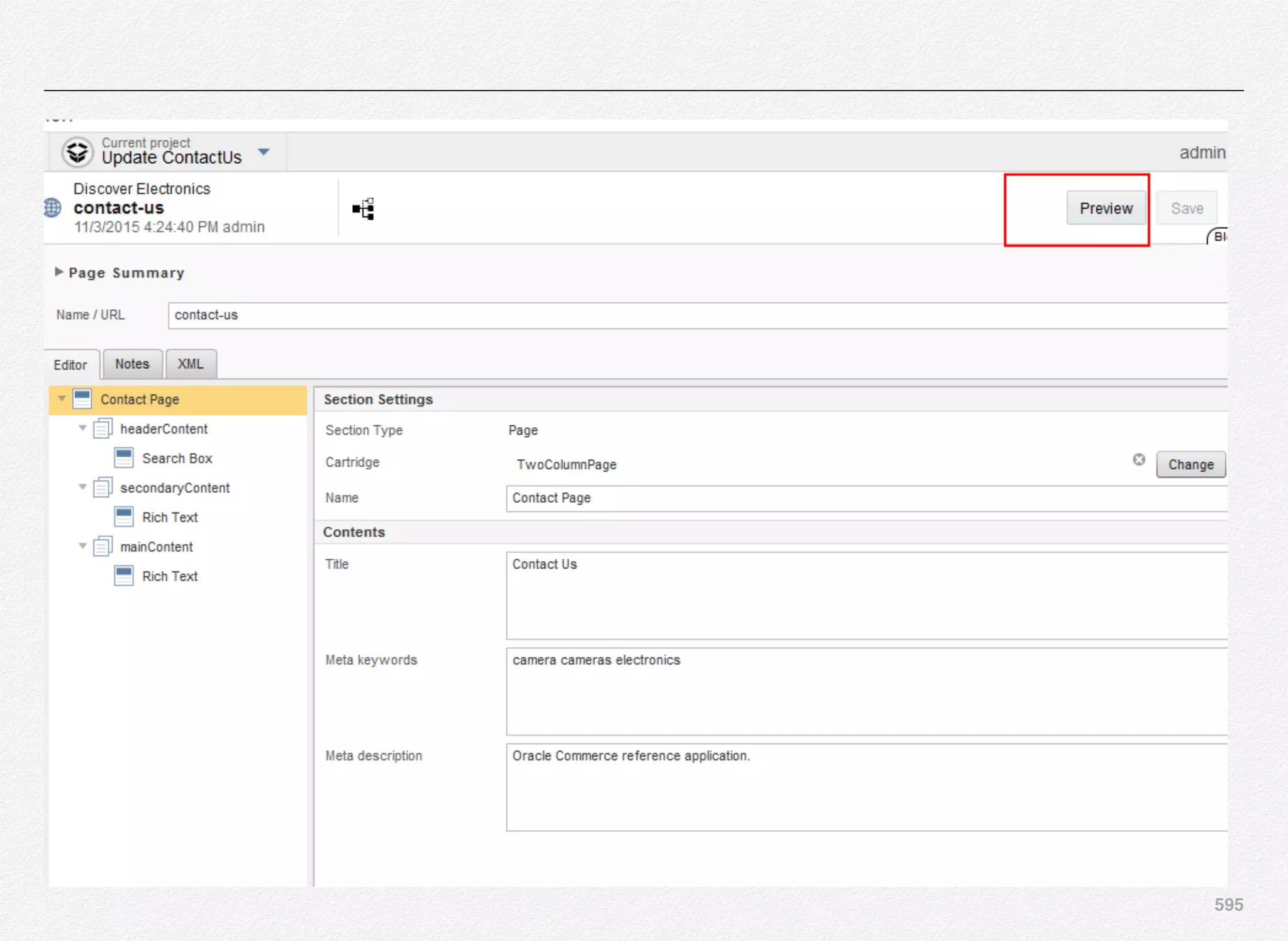Collapse the mainContent tree node
The image size is (1288, 941).
tap(82, 546)
